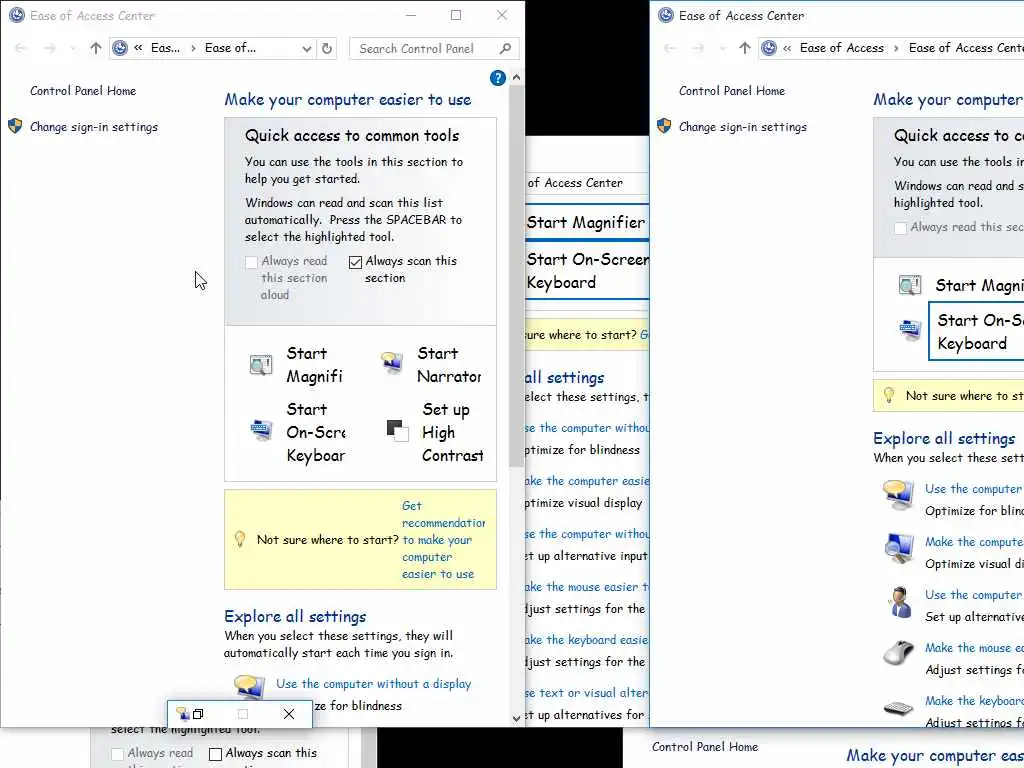Image resolution: width=1024 pixels, height=768 pixels.
Task: Click the Start Narrator icon in left window
Action: tap(392, 362)
